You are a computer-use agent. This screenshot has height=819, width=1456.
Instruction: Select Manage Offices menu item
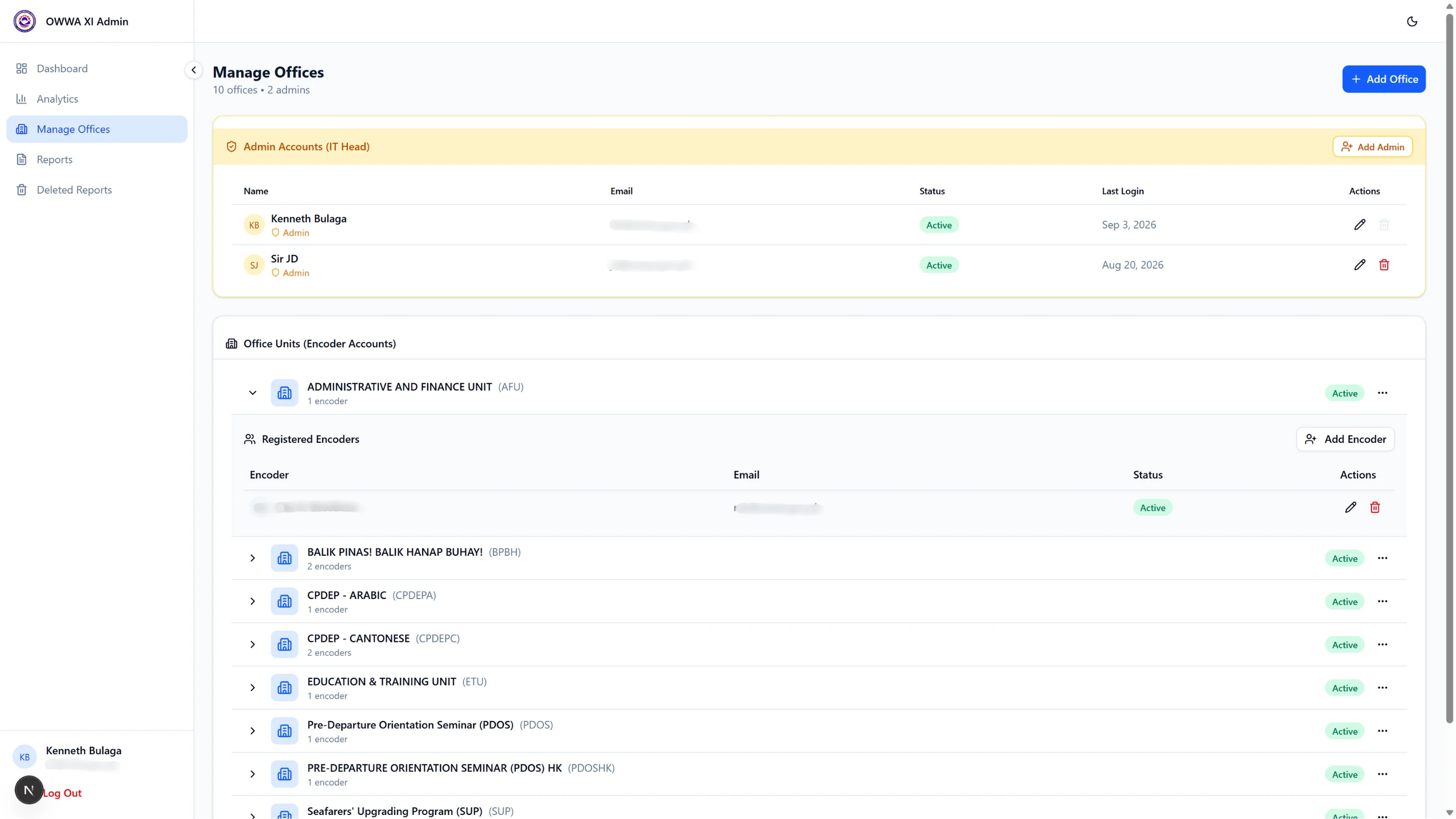pos(97,129)
